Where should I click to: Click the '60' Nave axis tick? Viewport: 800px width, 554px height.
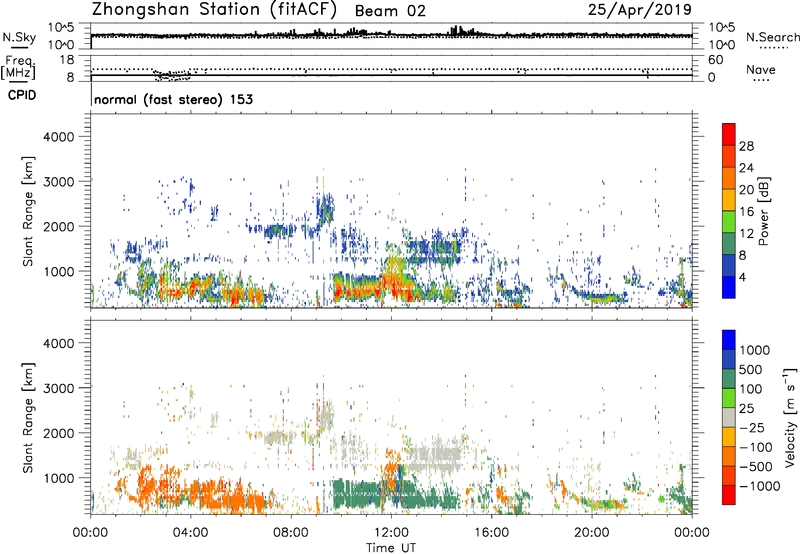pyautogui.click(x=715, y=60)
